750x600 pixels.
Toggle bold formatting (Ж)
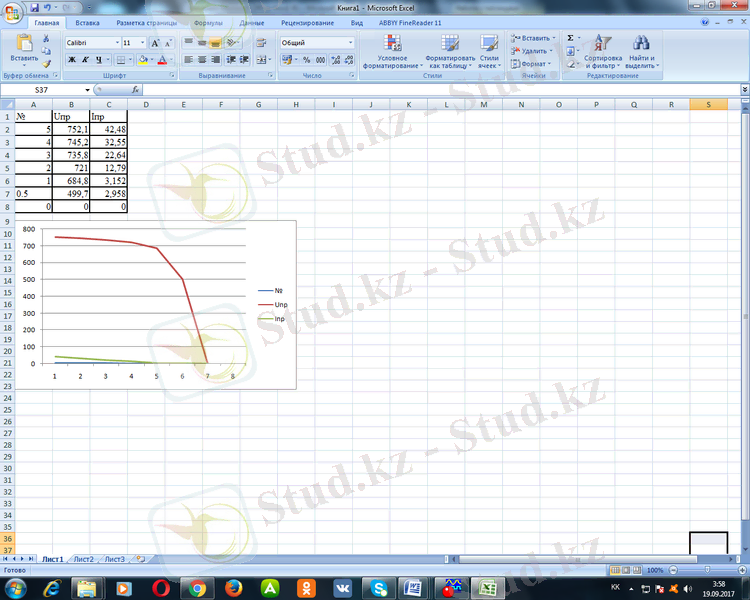(x=72, y=60)
